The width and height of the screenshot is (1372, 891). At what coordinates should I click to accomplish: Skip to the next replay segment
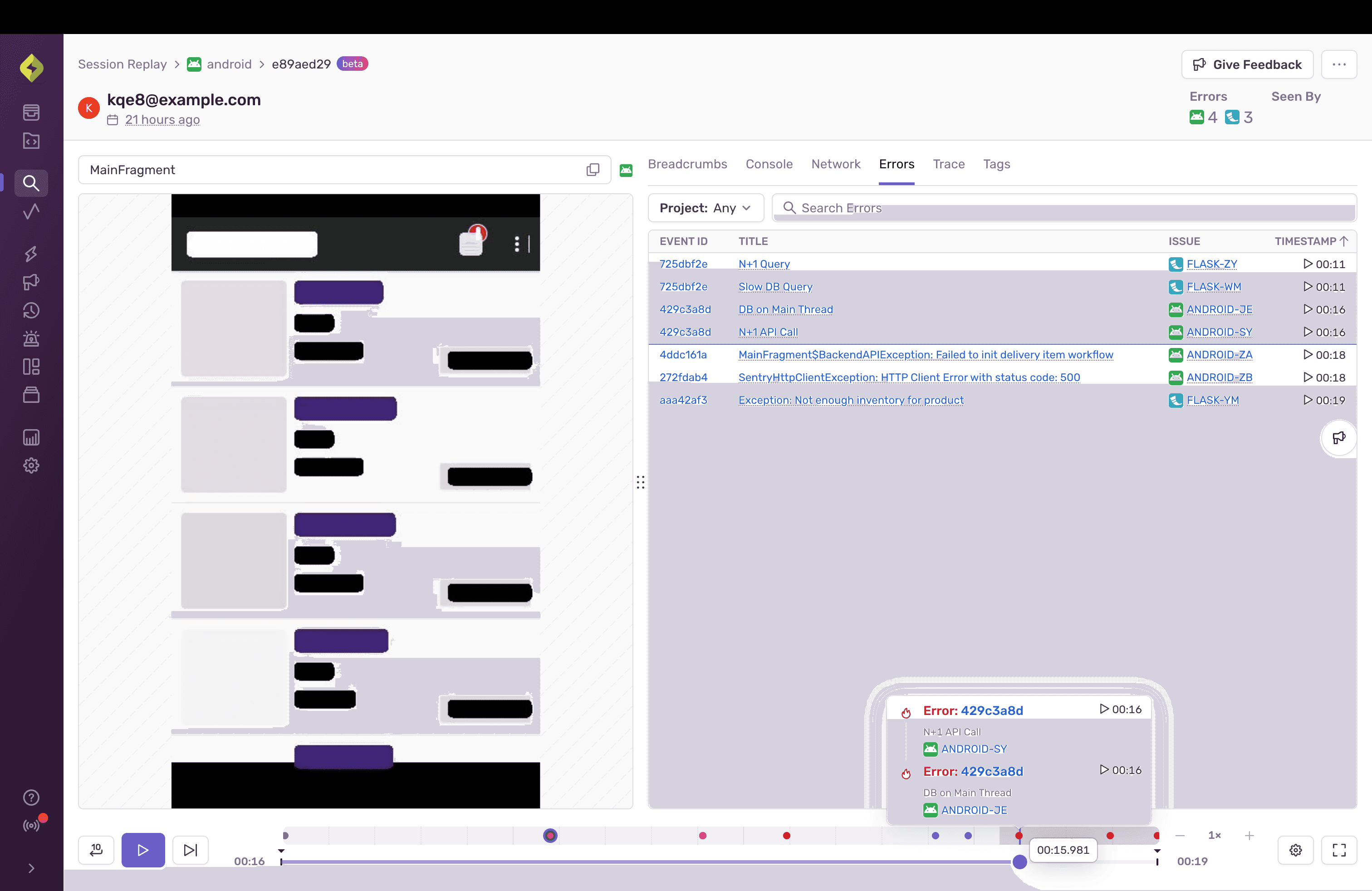tap(190, 850)
